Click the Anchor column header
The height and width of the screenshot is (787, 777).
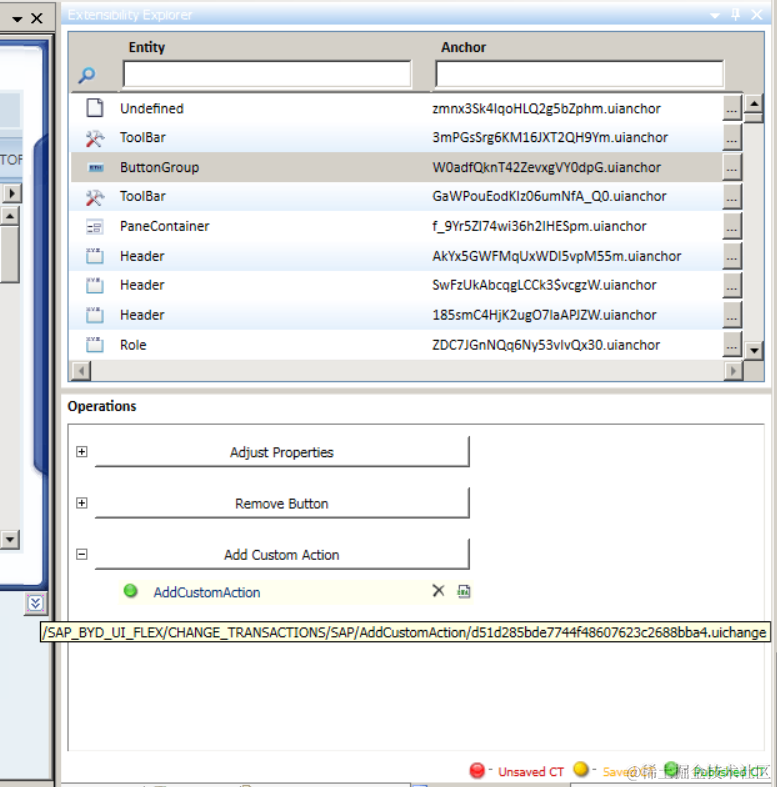(x=463, y=47)
